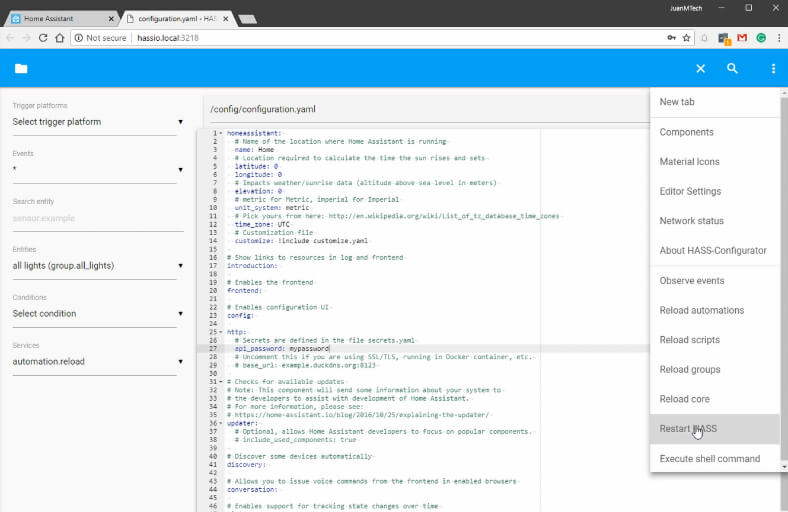Select Components in the menu

715,132
